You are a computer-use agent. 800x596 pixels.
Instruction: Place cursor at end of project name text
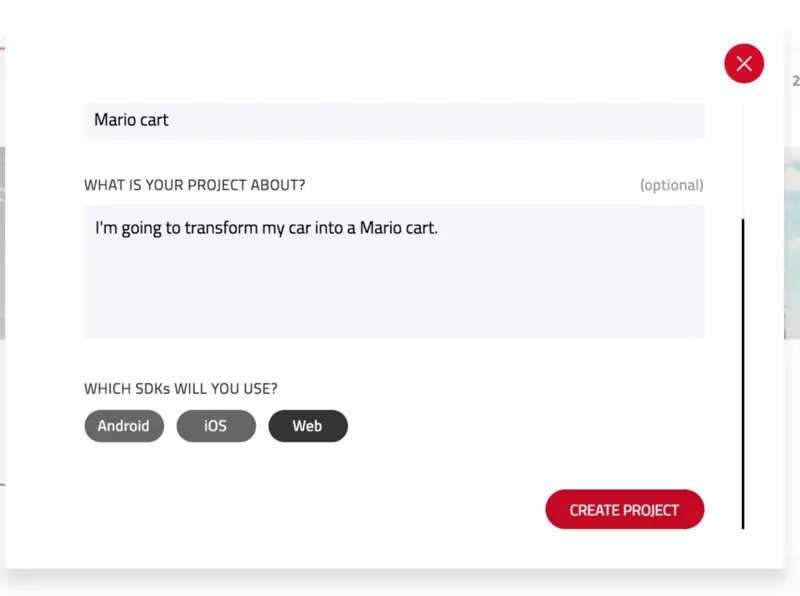(x=170, y=120)
